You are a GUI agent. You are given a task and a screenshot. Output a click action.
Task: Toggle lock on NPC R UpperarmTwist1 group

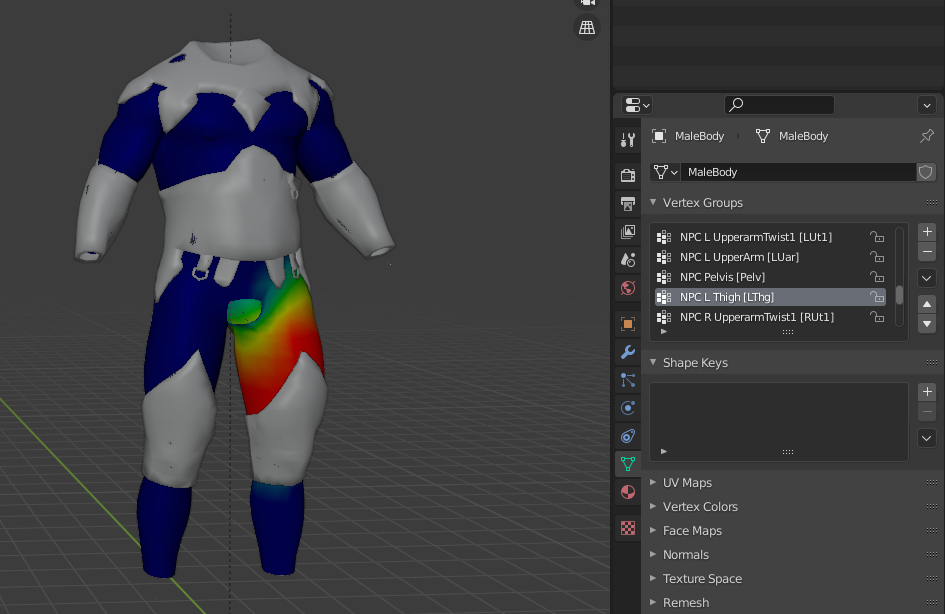click(x=877, y=317)
